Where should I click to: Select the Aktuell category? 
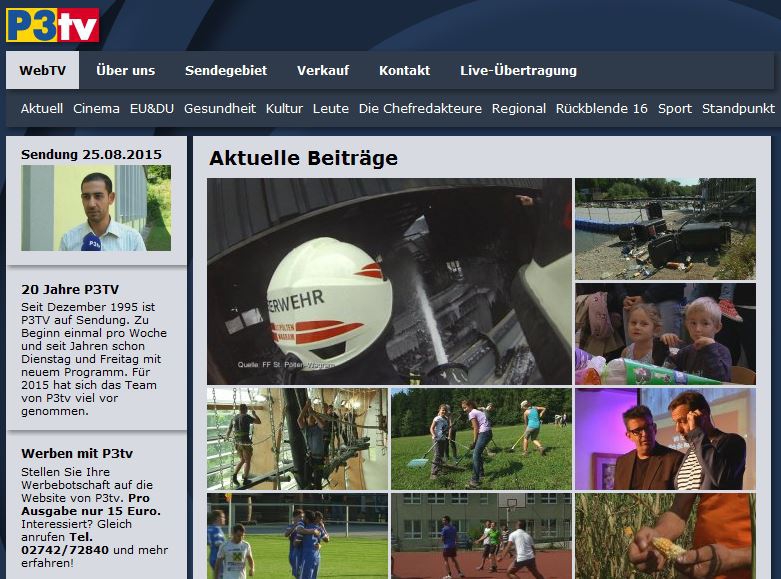coord(42,108)
